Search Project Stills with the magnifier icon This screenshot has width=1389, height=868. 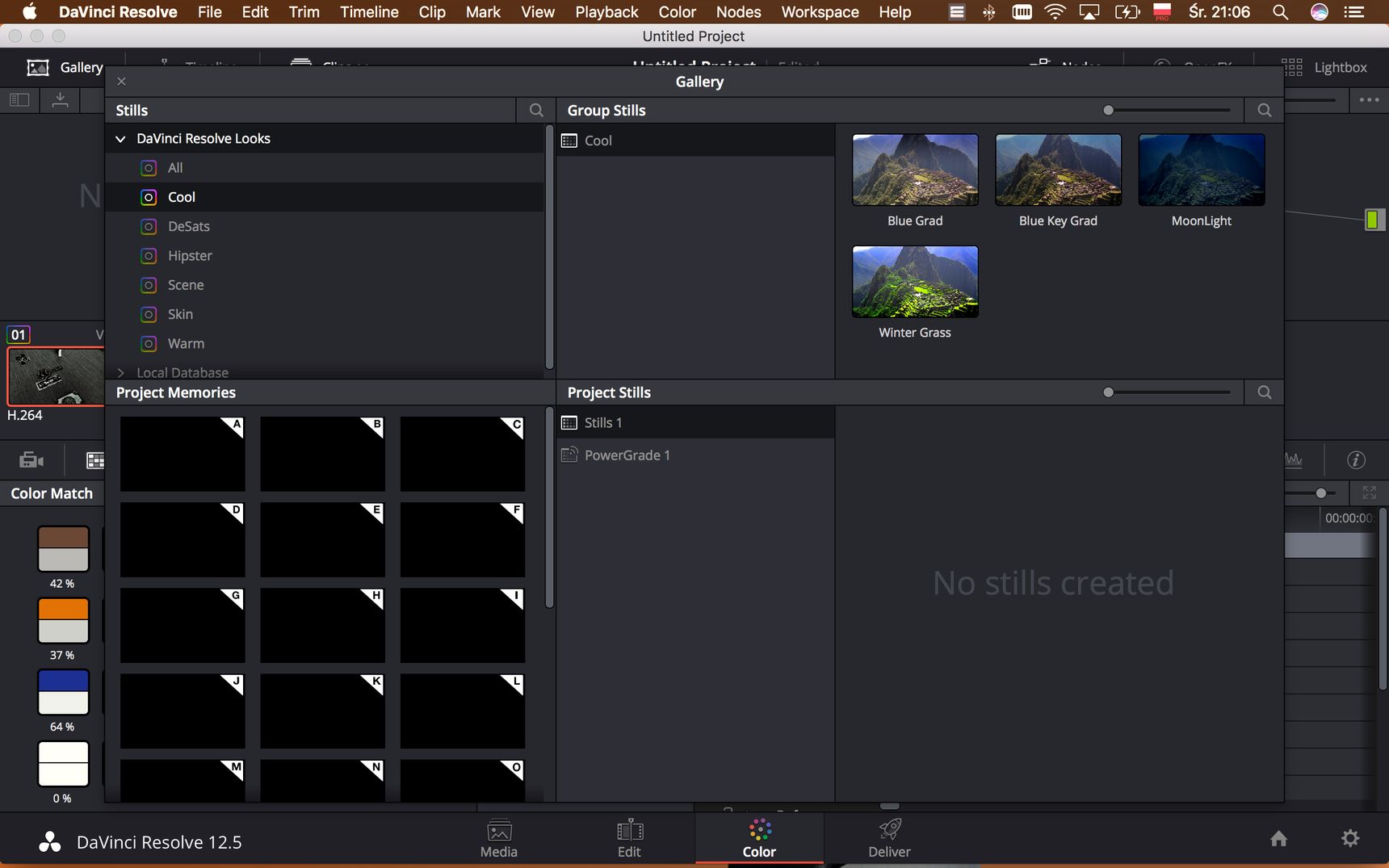pos(1265,392)
